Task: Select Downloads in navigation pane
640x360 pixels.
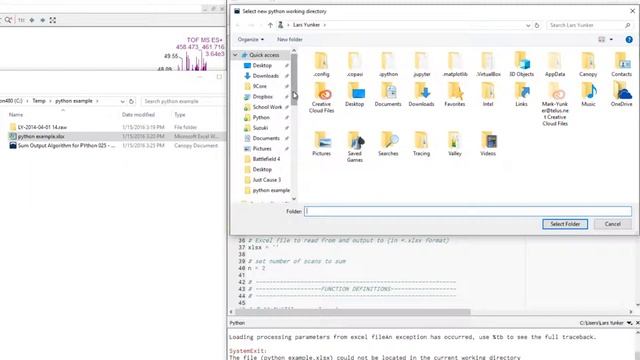Action: (265, 76)
